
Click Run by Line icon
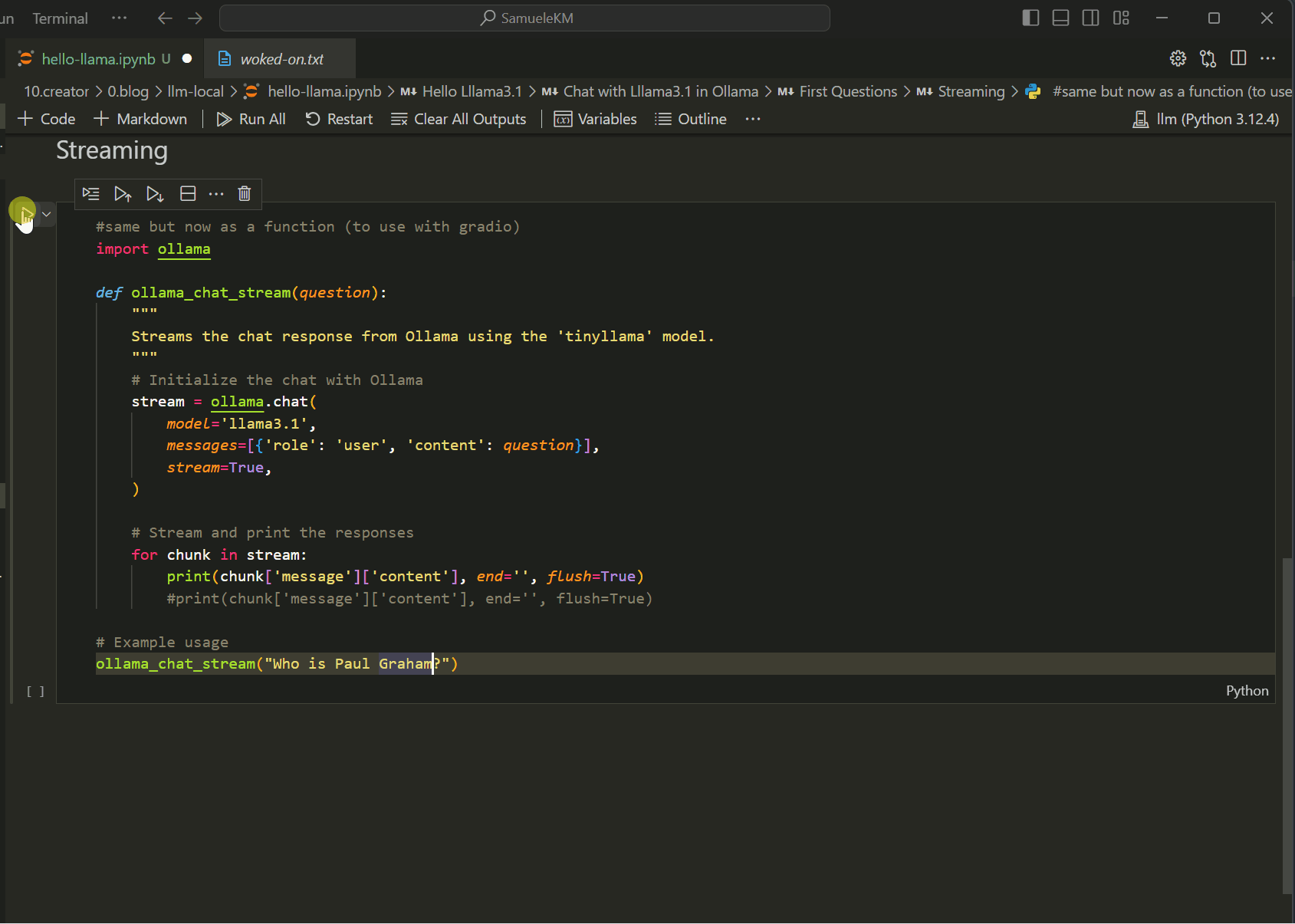[x=91, y=194]
